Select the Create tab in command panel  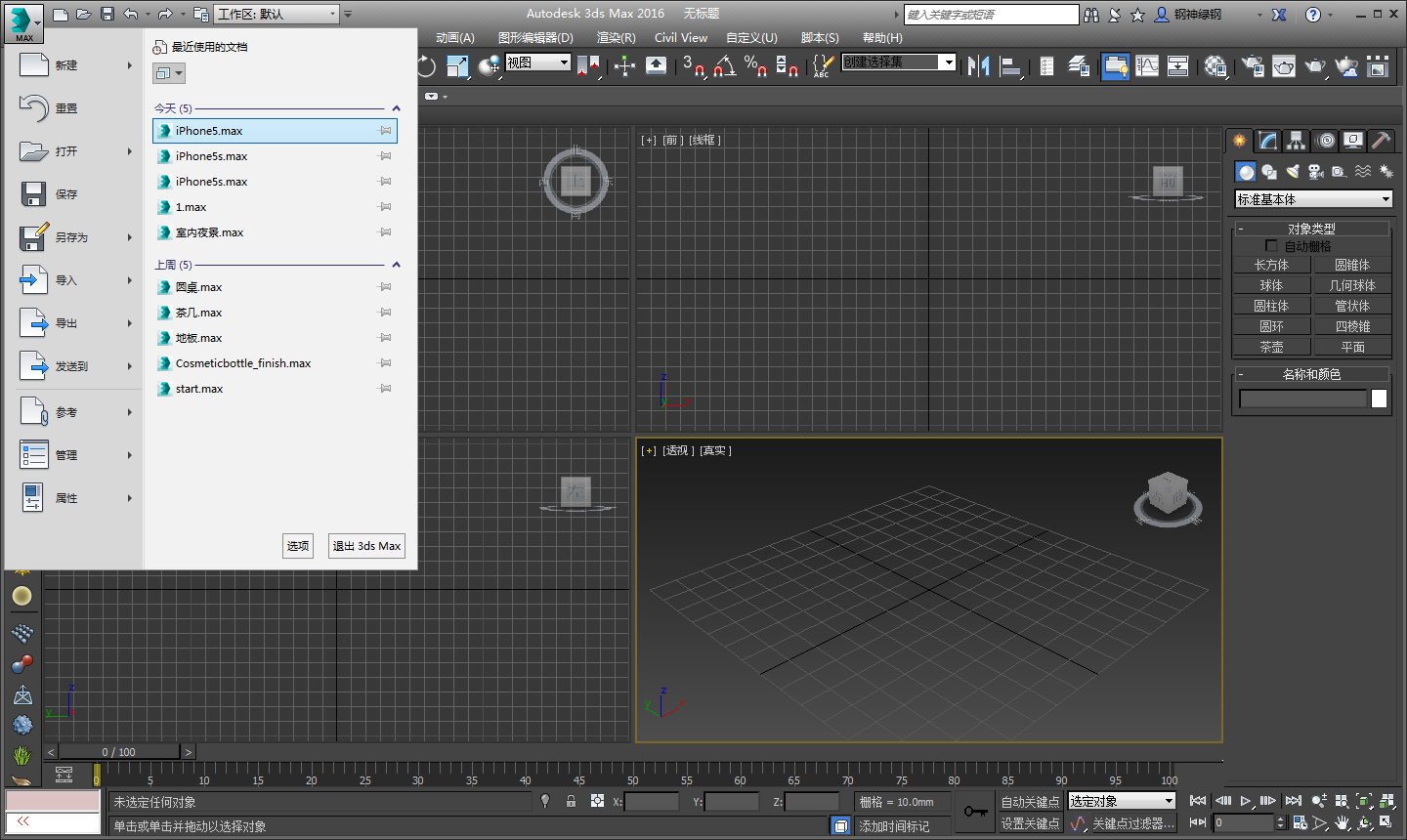coord(1240,141)
